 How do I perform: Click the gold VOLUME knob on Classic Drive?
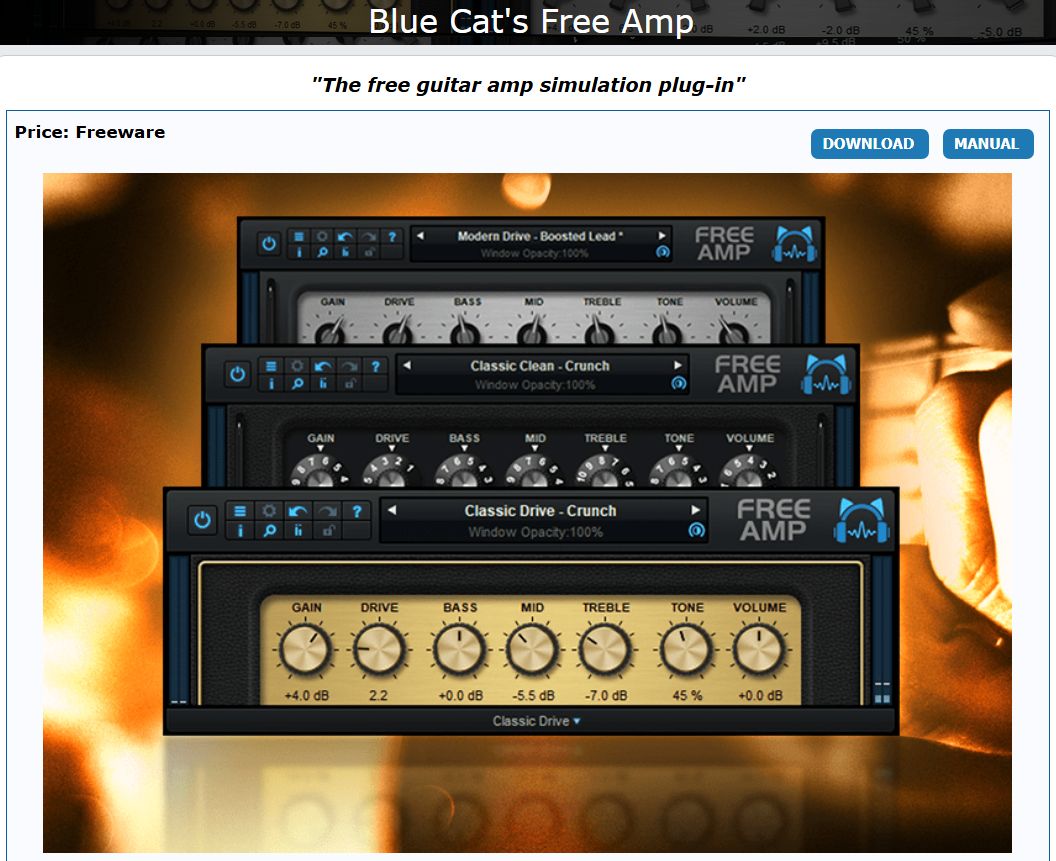tap(759, 650)
